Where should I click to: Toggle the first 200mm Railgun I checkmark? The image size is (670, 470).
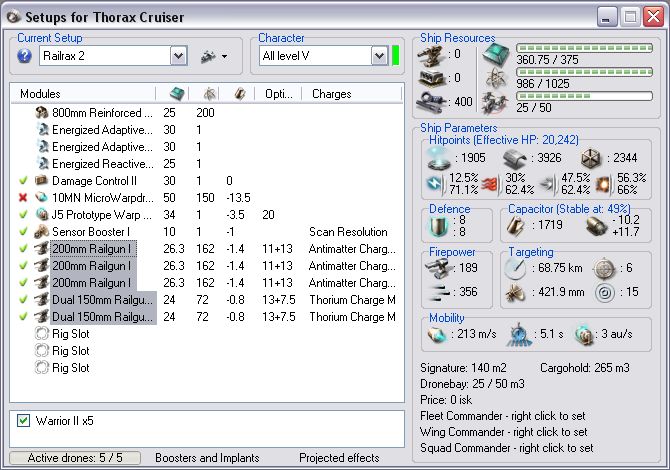[x=23, y=248]
